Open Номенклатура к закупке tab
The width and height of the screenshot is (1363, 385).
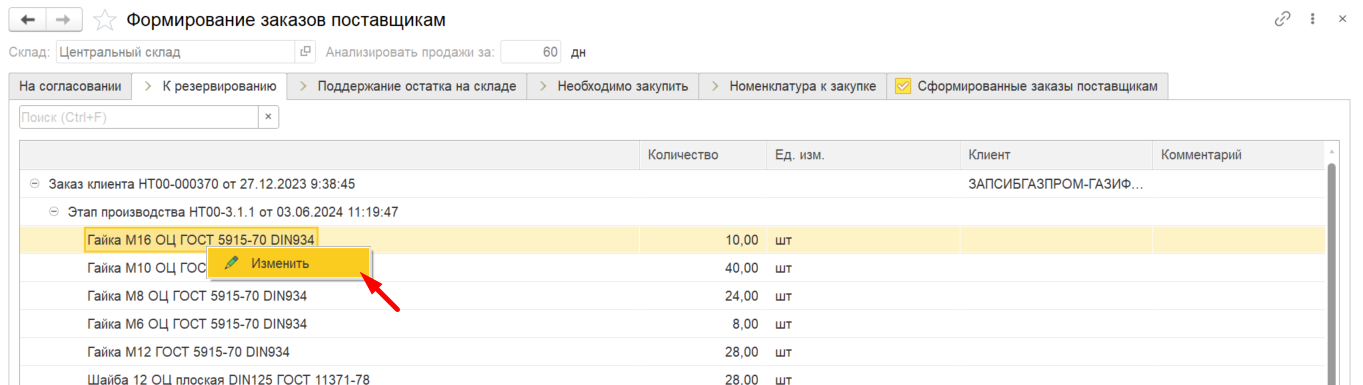[x=792, y=86]
